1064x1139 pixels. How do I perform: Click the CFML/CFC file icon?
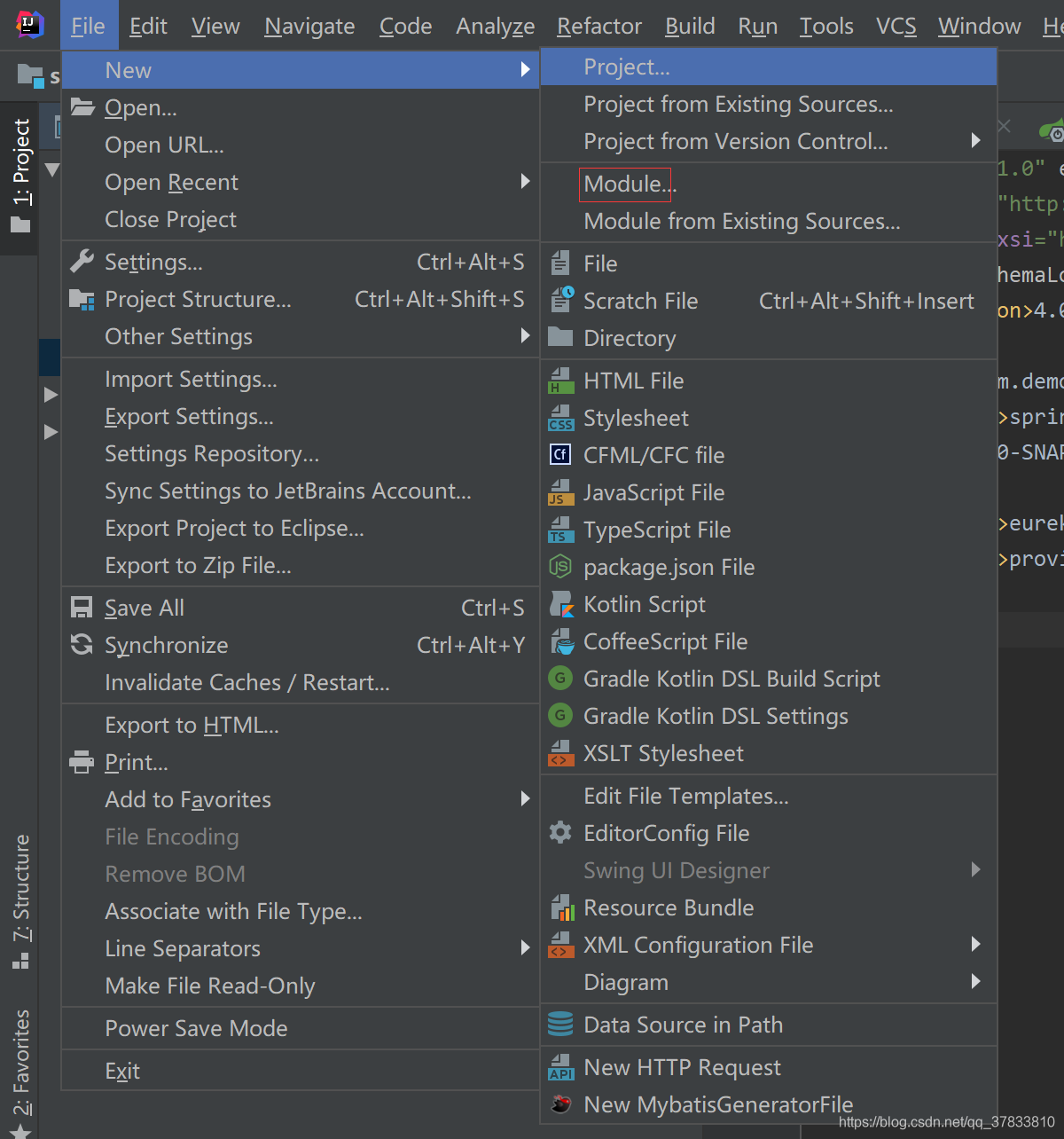click(x=560, y=455)
